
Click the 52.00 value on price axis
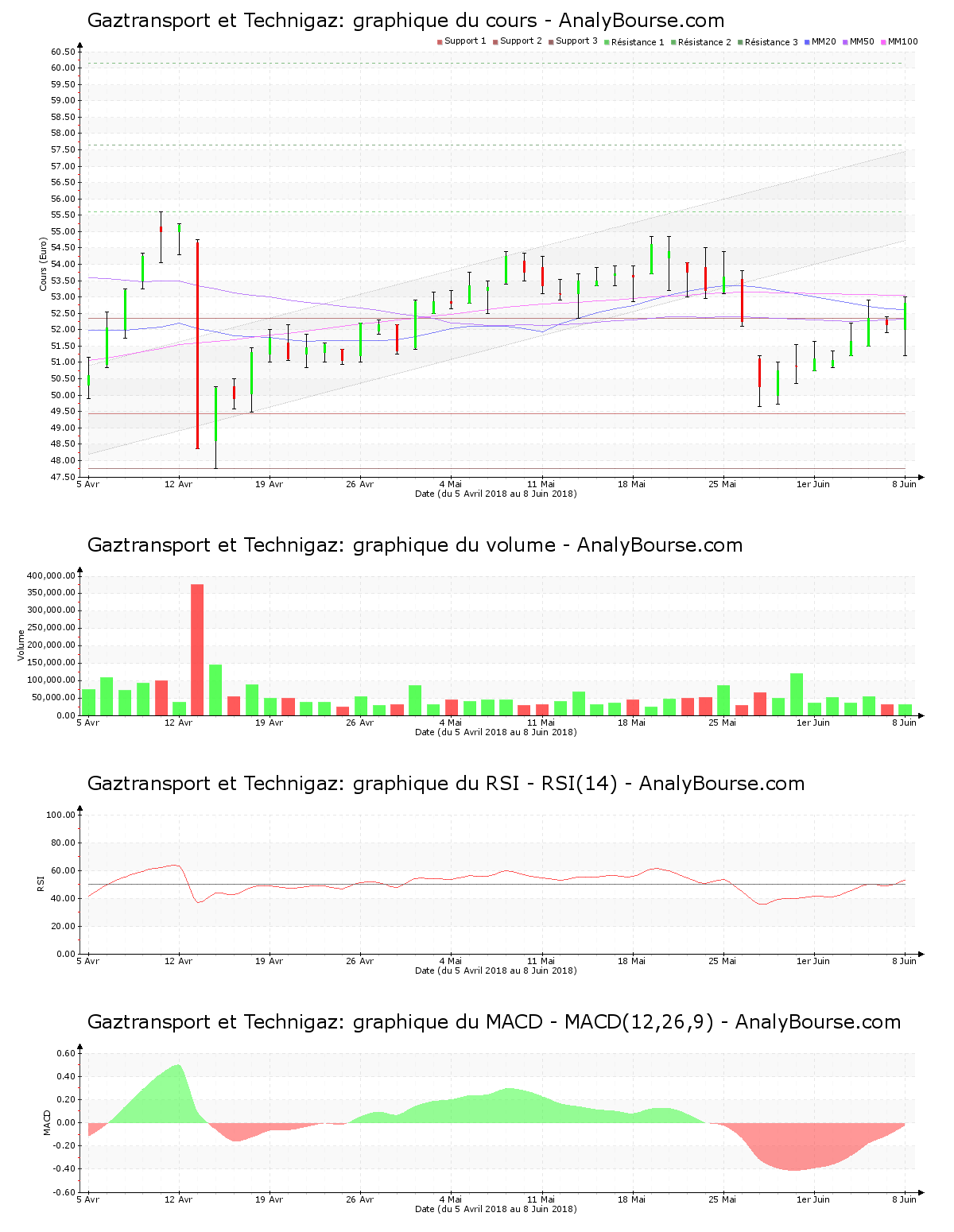click(63, 330)
